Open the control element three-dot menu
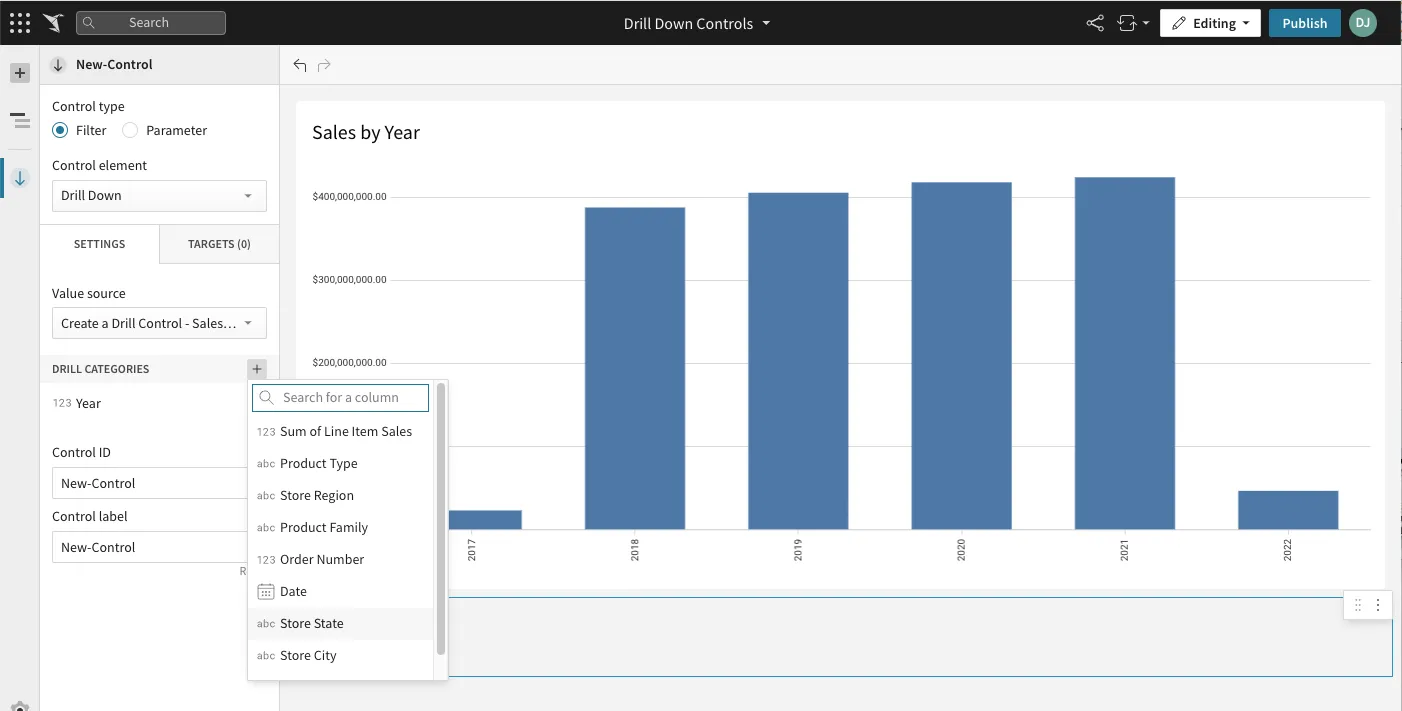 1378,605
